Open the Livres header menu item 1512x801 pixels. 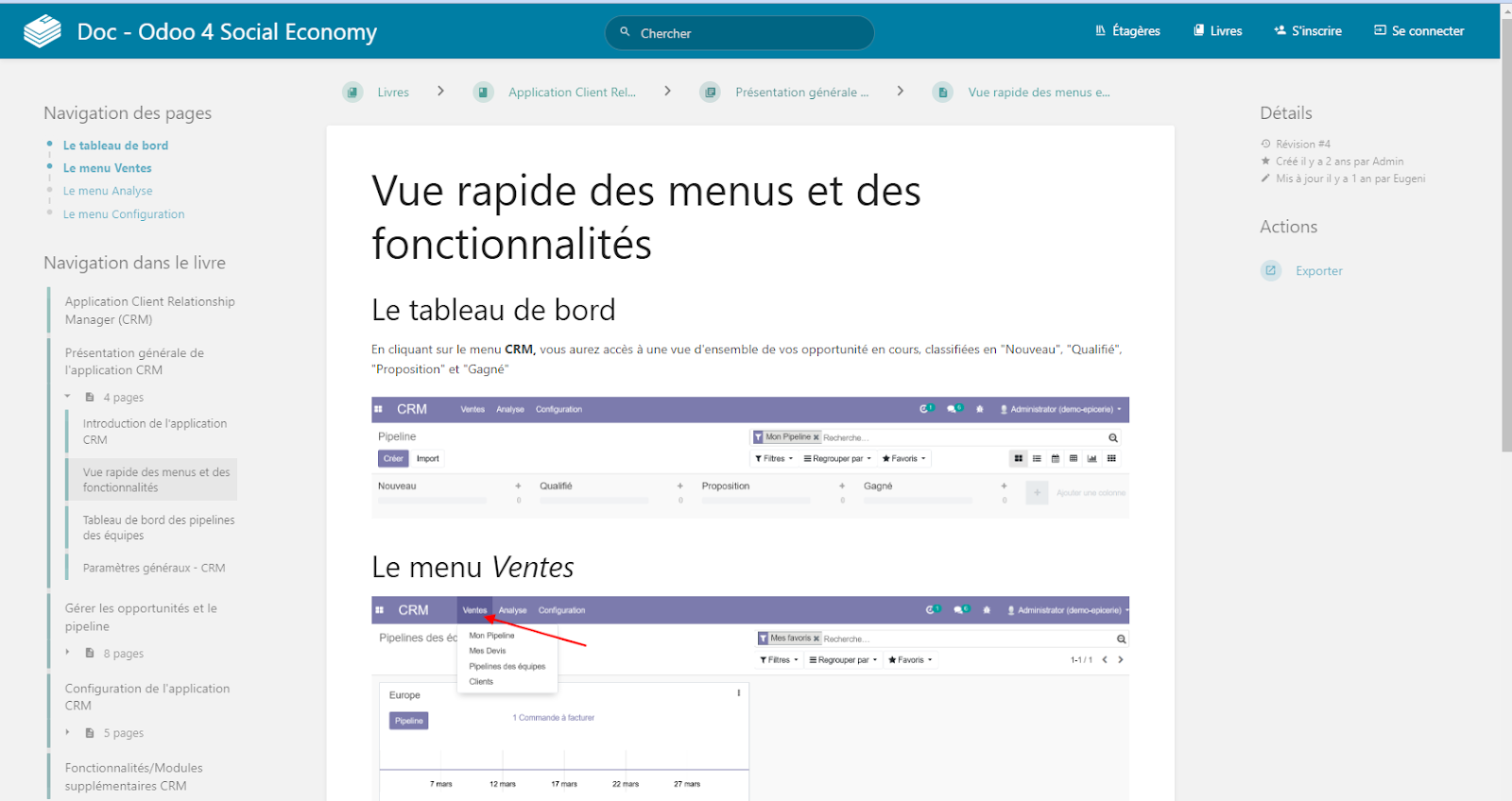(1218, 31)
